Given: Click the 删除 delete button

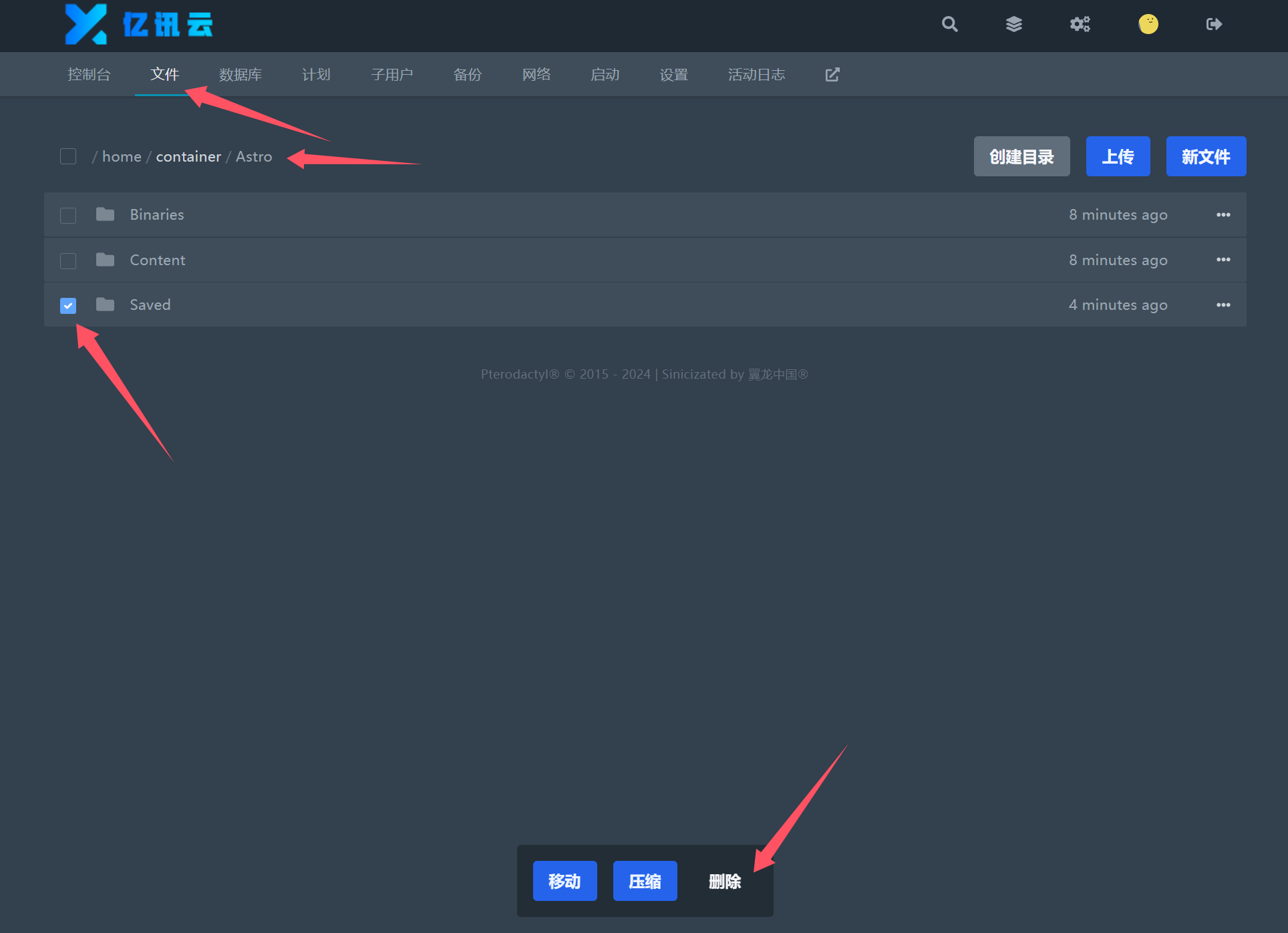Looking at the screenshot, I should tap(725, 881).
